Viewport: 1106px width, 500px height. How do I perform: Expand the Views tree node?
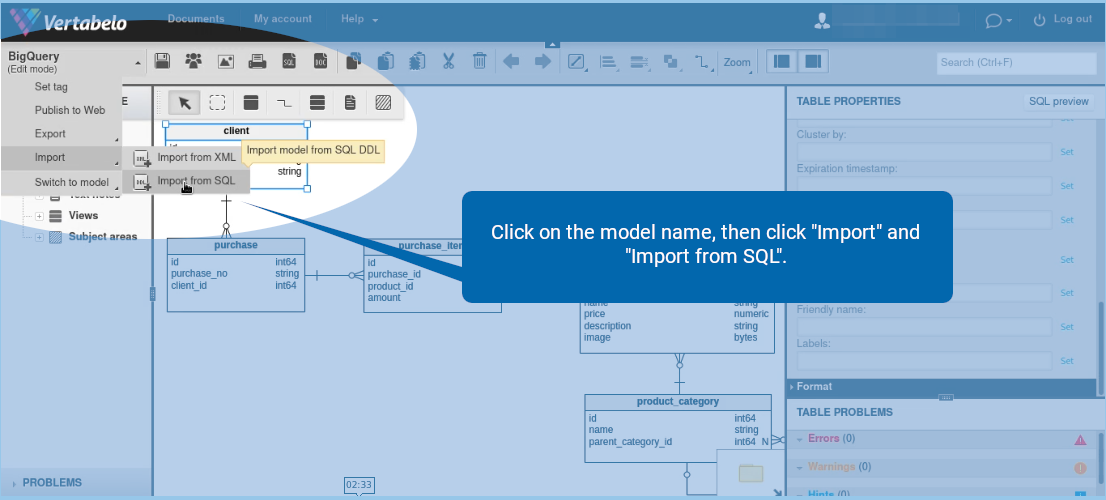click(x=40, y=216)
